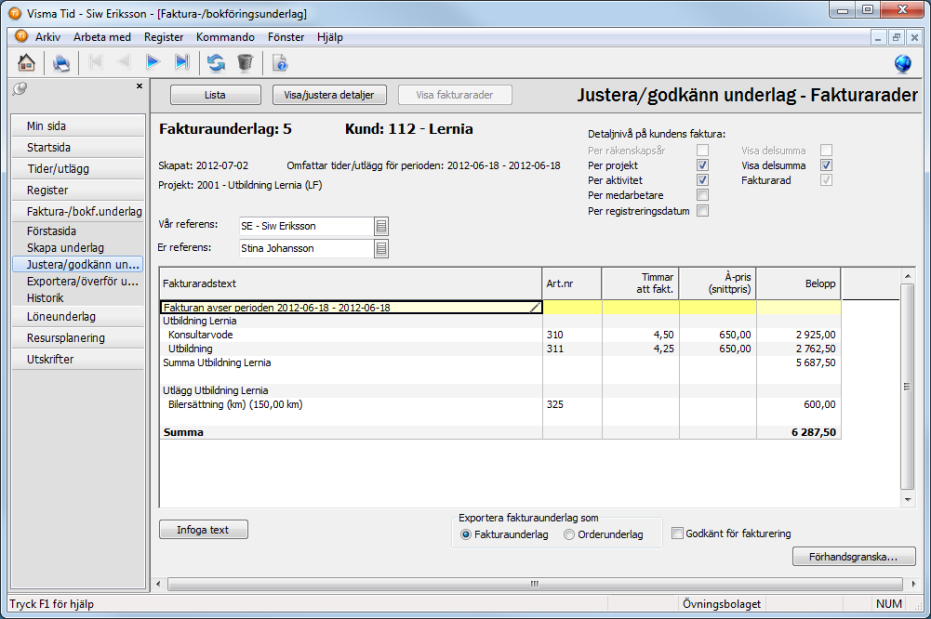Select the Orderunderlag radio button
Image resolution: width=931 pixels, height=619 pixels.
[569, 534]
